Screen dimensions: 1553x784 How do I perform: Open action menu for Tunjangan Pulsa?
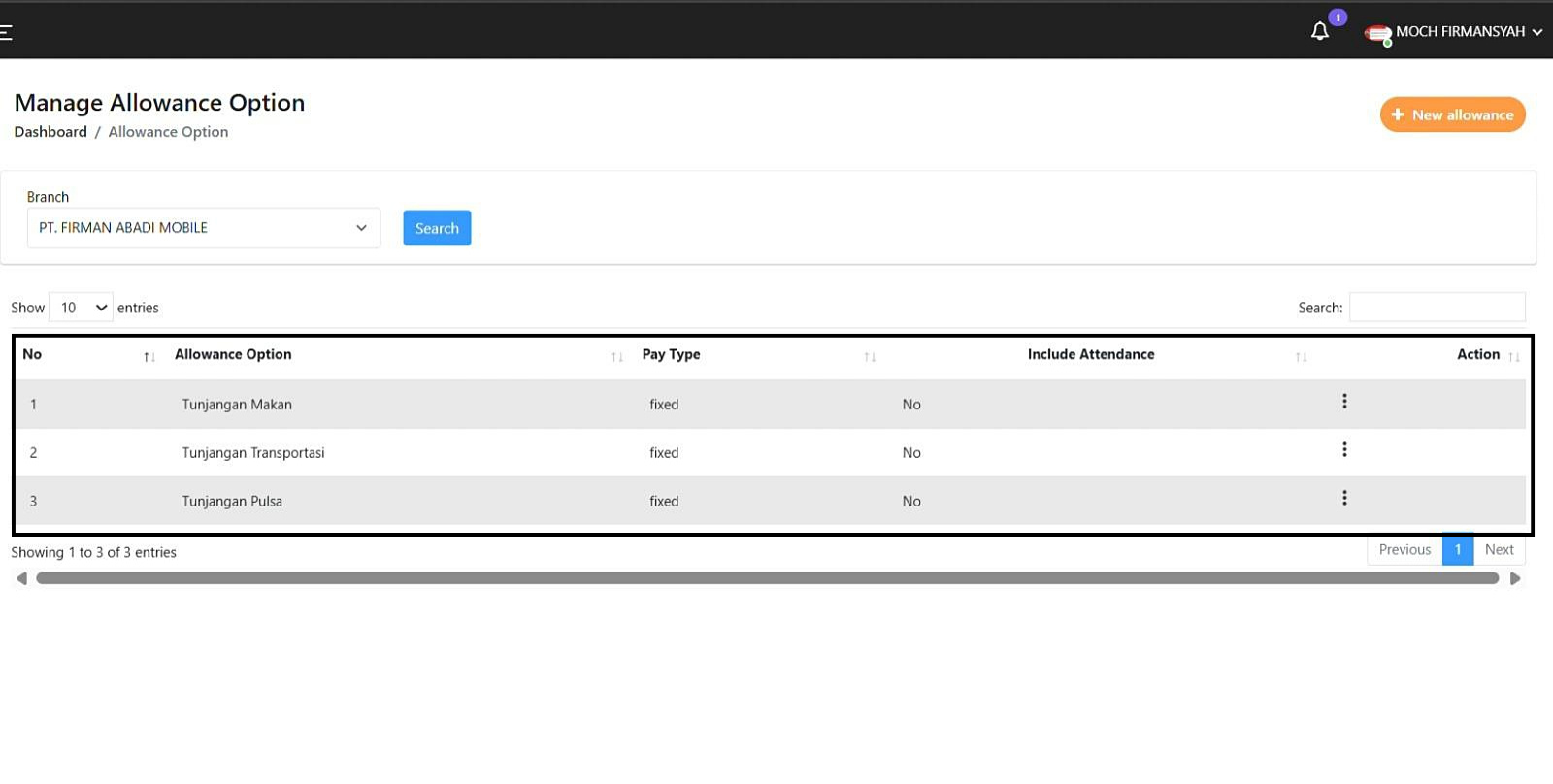(1344, 499)
